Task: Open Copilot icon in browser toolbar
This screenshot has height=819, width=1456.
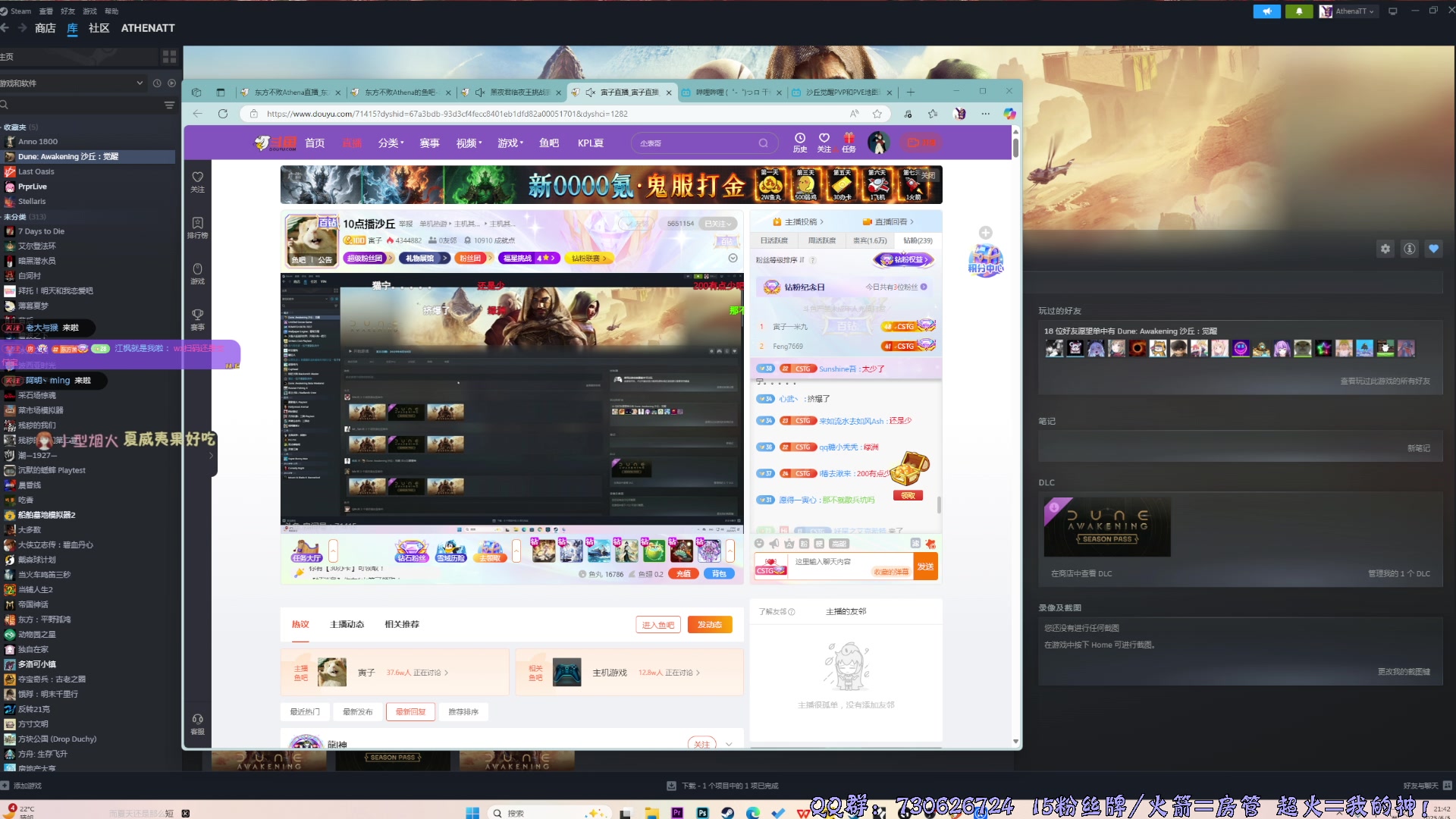Action: [1009, 114]
